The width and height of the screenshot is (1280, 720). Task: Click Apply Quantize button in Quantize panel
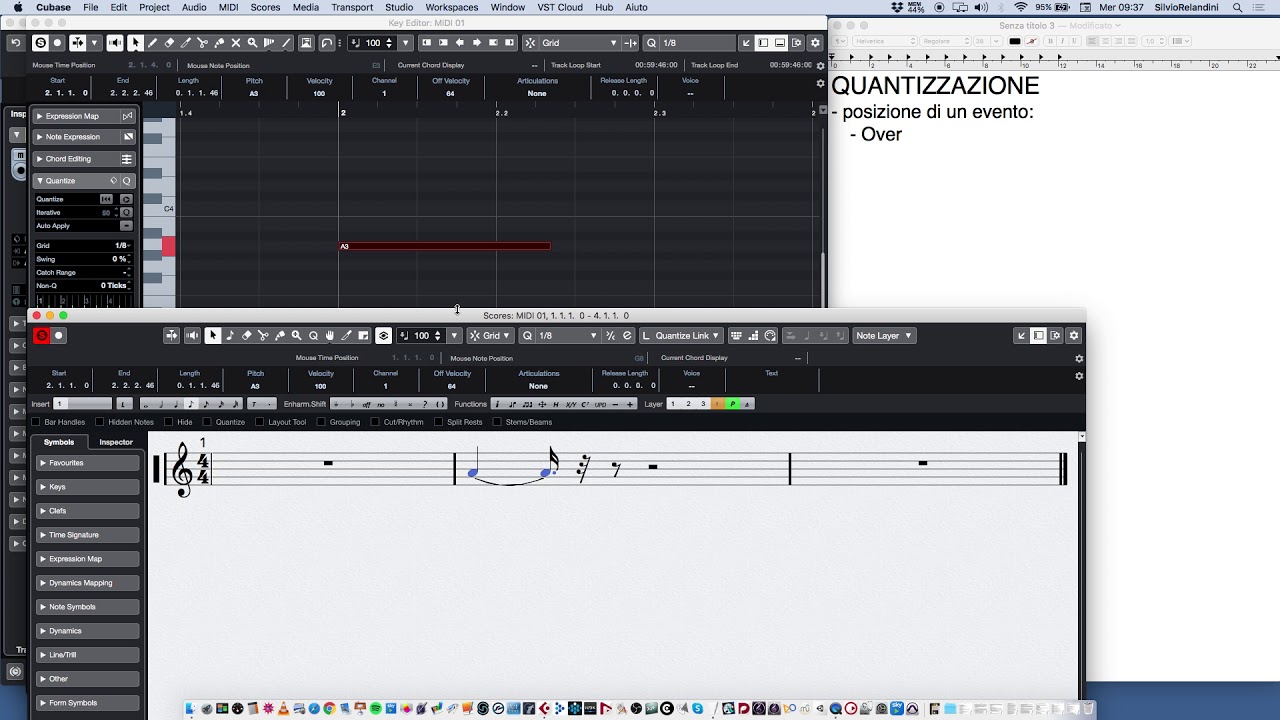click(125, 199)
